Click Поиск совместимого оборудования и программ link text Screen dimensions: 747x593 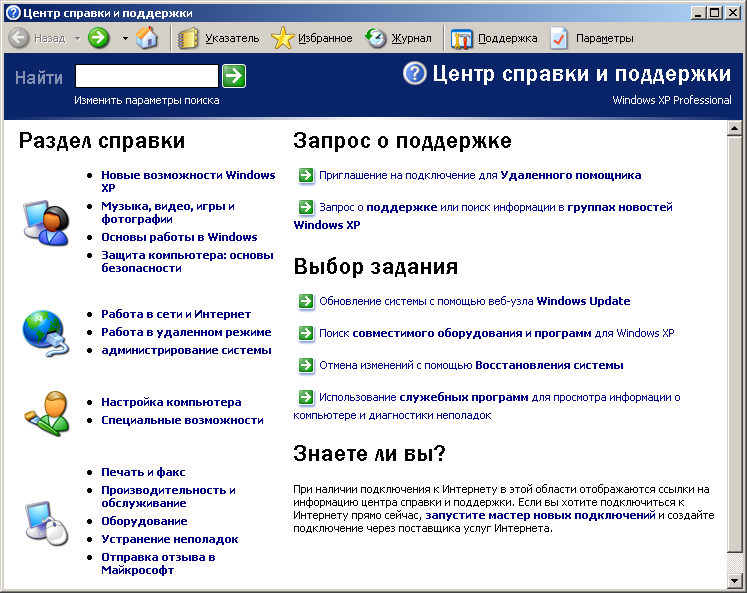[497, 333]
